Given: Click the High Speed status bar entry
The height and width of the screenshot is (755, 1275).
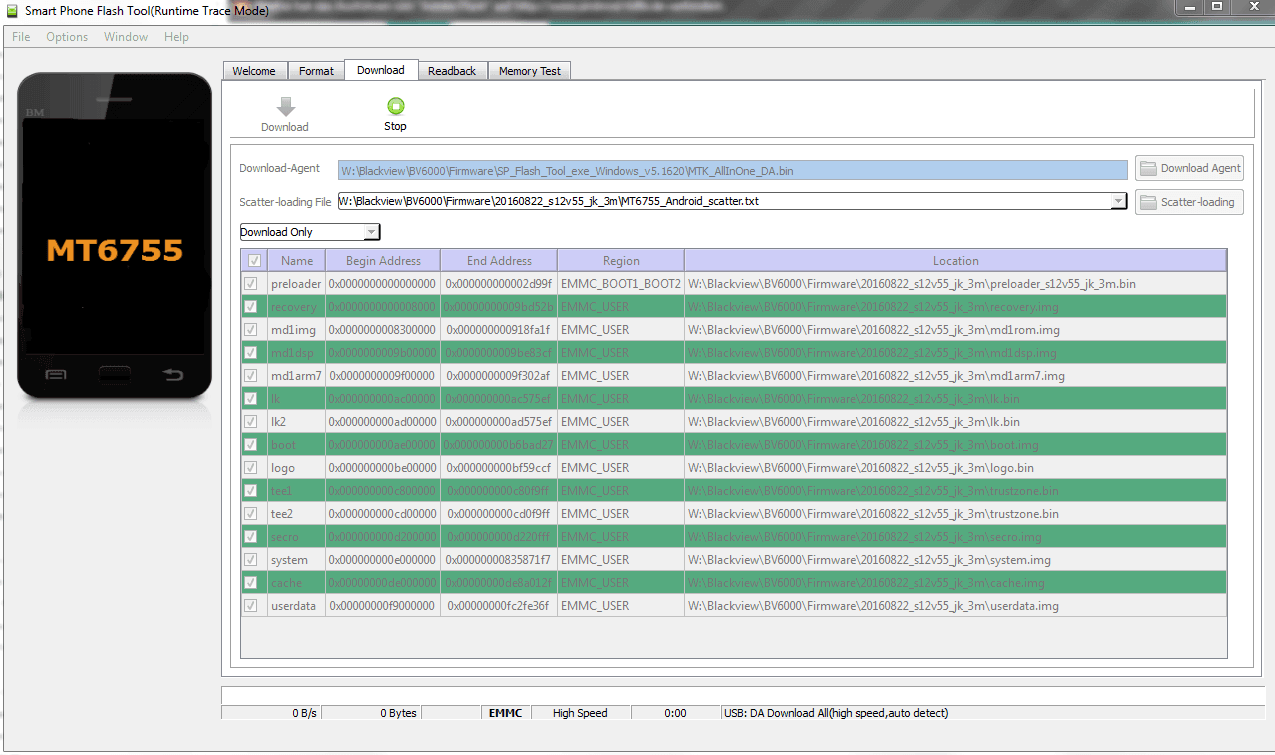Looking at the screenshot, I should click(x=580, y=713).
